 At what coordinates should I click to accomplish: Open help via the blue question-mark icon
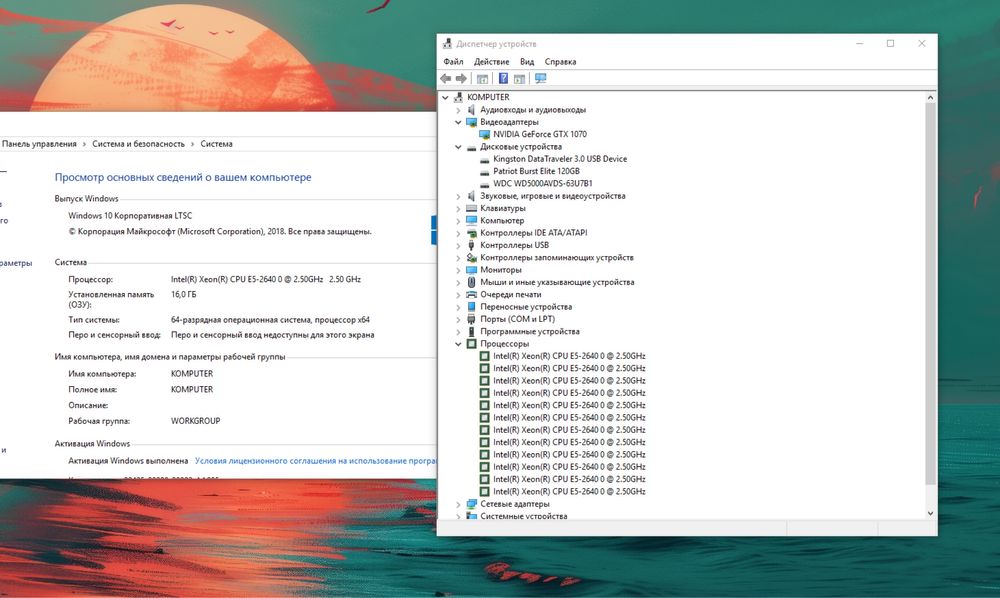(x=503, y=78)
